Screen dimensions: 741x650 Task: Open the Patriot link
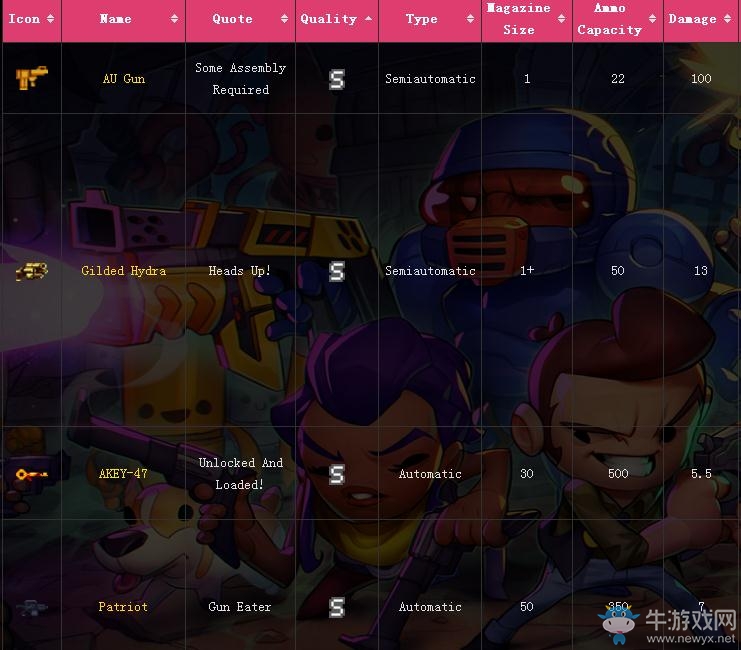(x=123, y=607)
